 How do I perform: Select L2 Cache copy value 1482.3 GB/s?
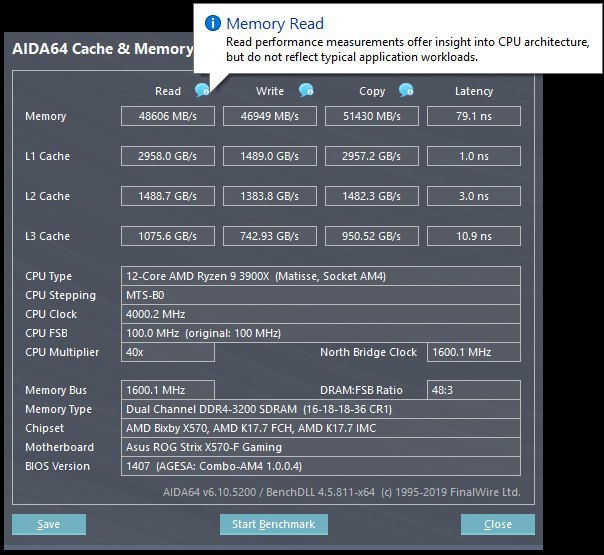click(x=372, y=196)
